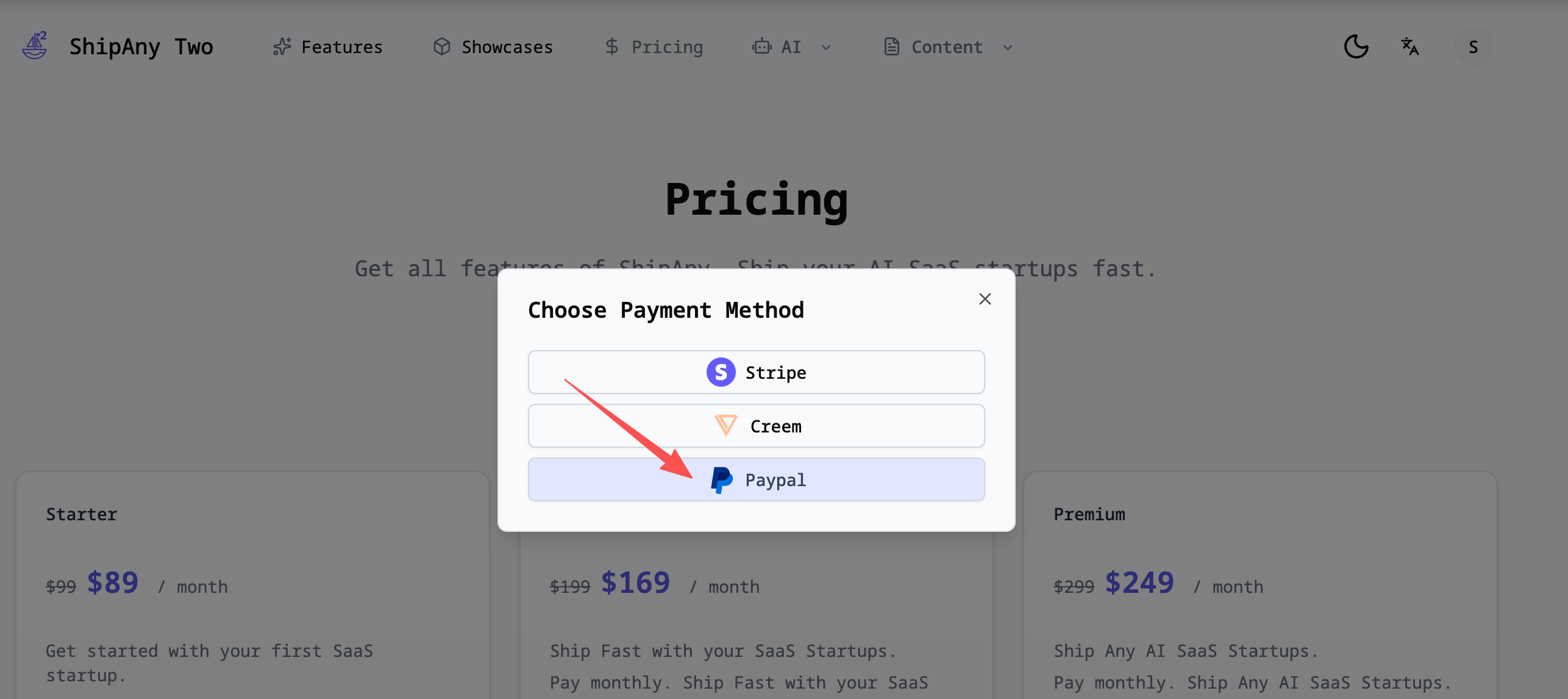Open the Features nav item
Screen dimensions: 1568x699
[x=328, y=47]
